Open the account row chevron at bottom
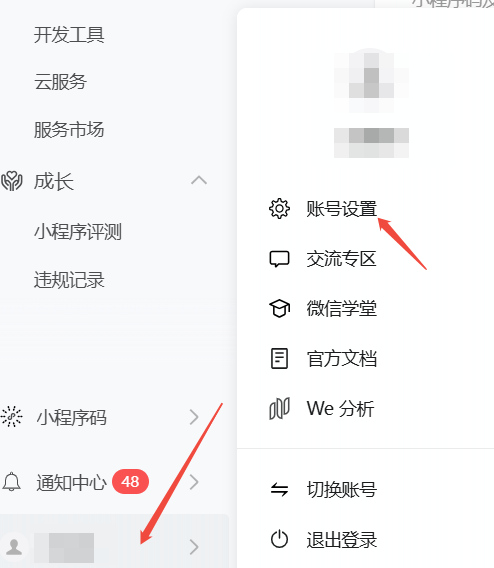 194,547
